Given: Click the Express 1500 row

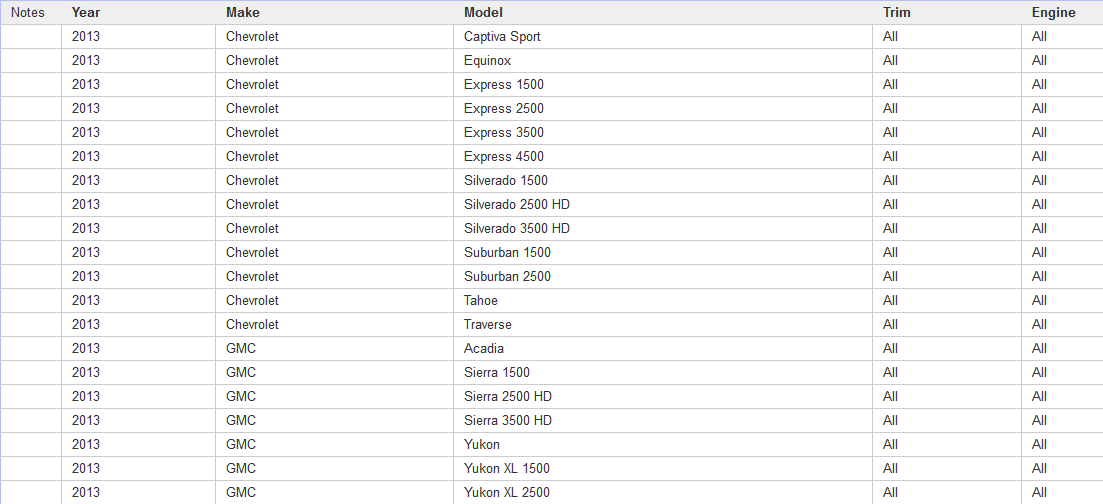Looking at the screenshot, I should tap(504, 85).
